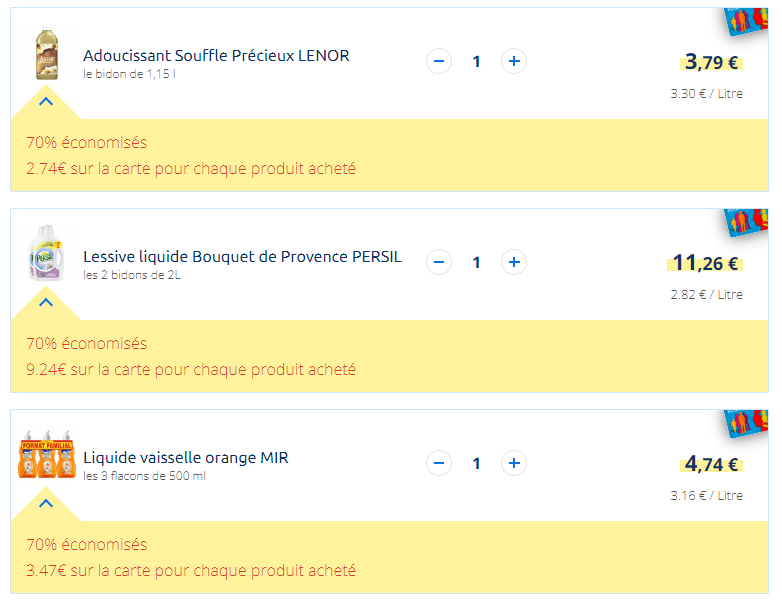This screenshot has height=606, width=782.
Task: Decrease quantity of Liquide vaisselle MIR
Action: click(x=439, y=463)
